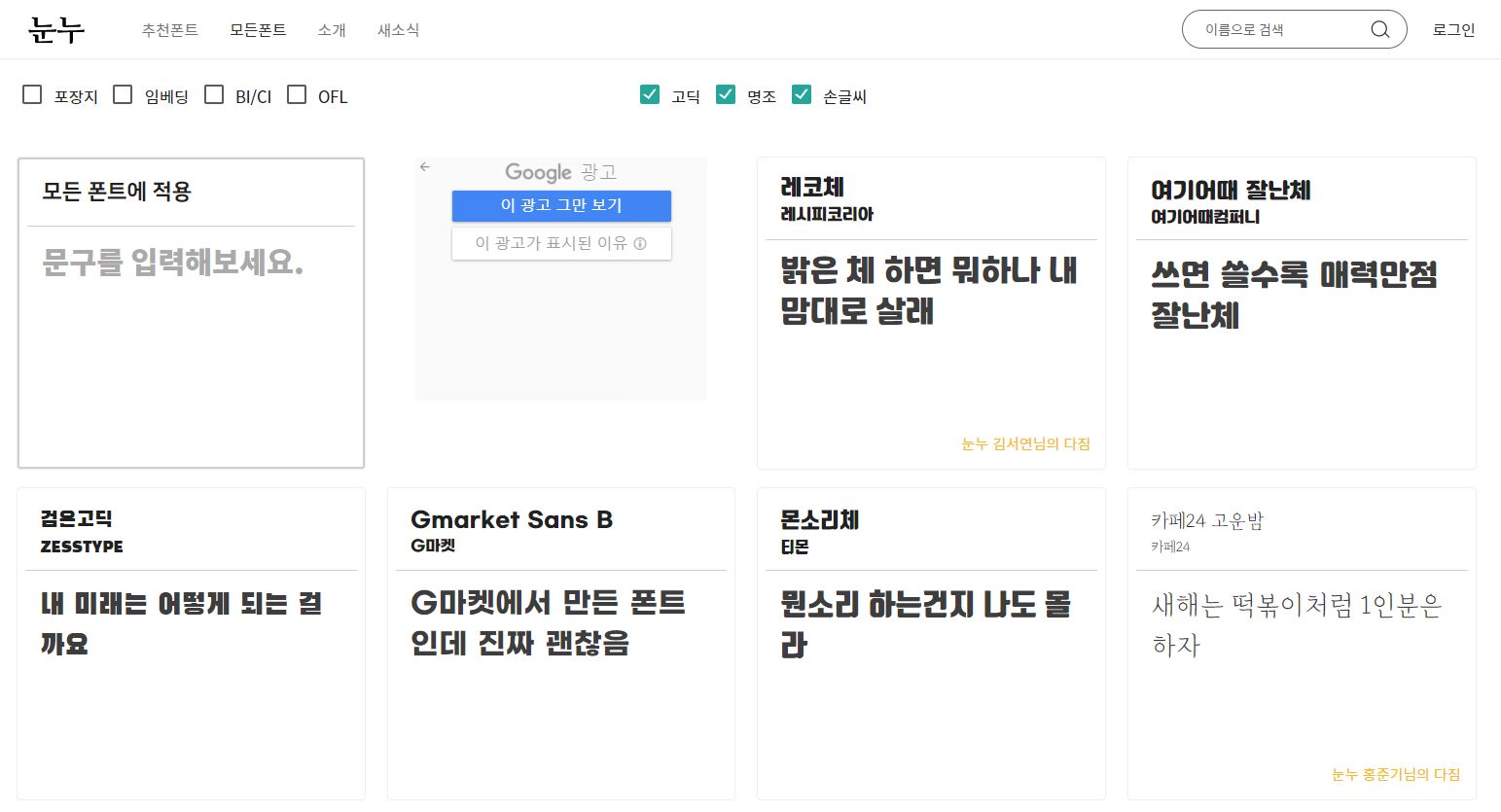
Task: Click preview text G마켓에서 만든 폰트
Action: [x=548, y=622]
